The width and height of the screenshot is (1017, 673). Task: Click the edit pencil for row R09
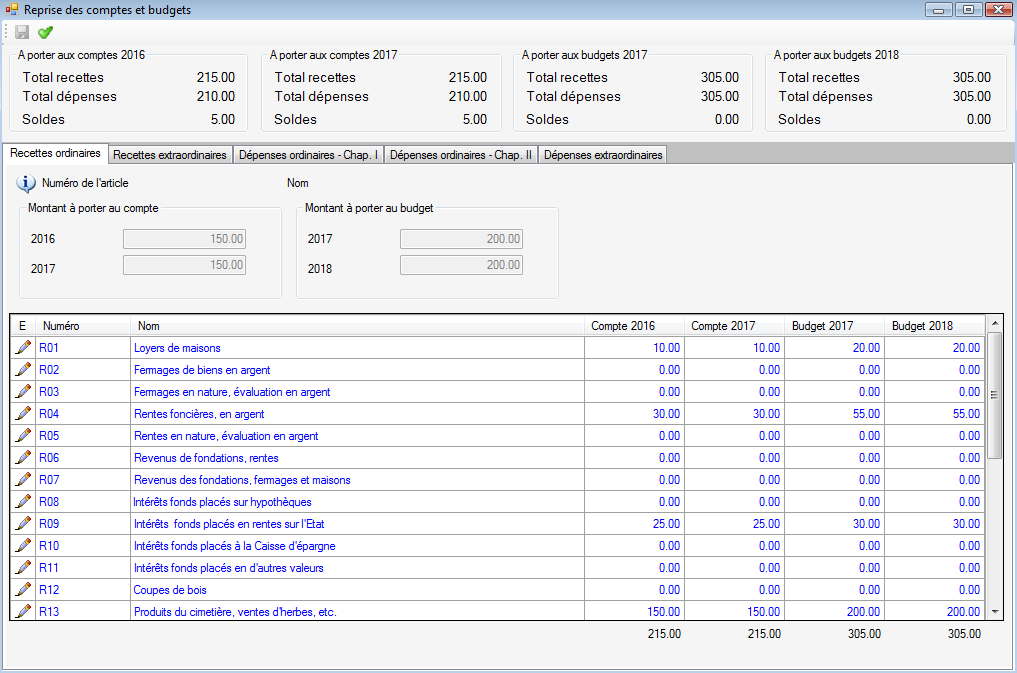pyautogui.click(x=23, y=523)
